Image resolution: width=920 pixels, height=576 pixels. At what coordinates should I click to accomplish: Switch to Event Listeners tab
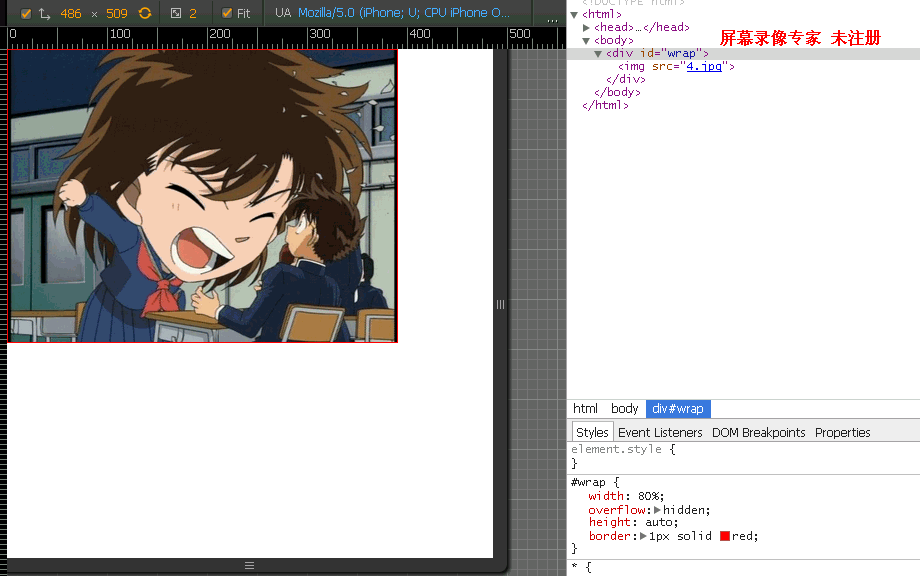[x=660, y=433]
